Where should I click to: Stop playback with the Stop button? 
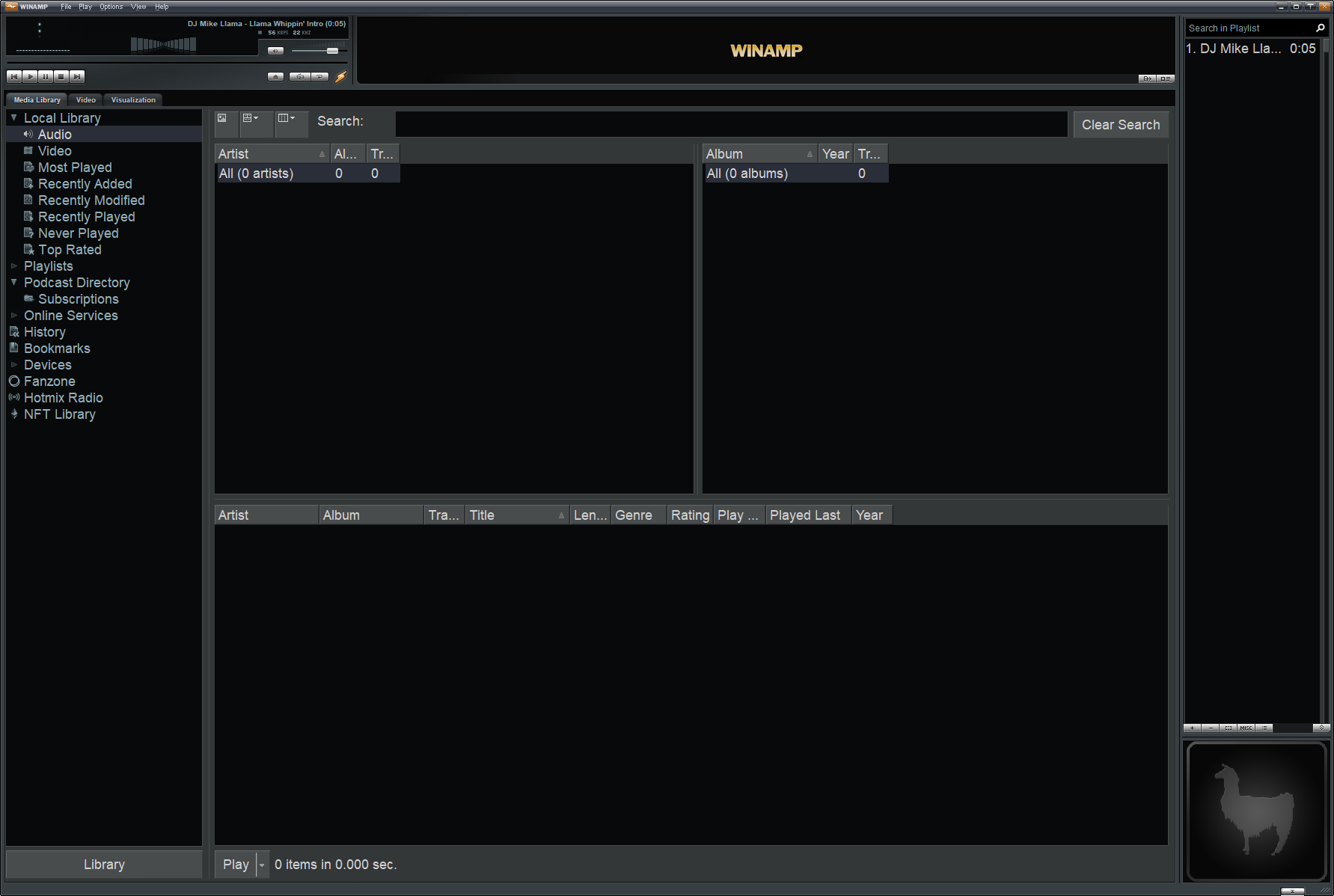tap(61, 76)
